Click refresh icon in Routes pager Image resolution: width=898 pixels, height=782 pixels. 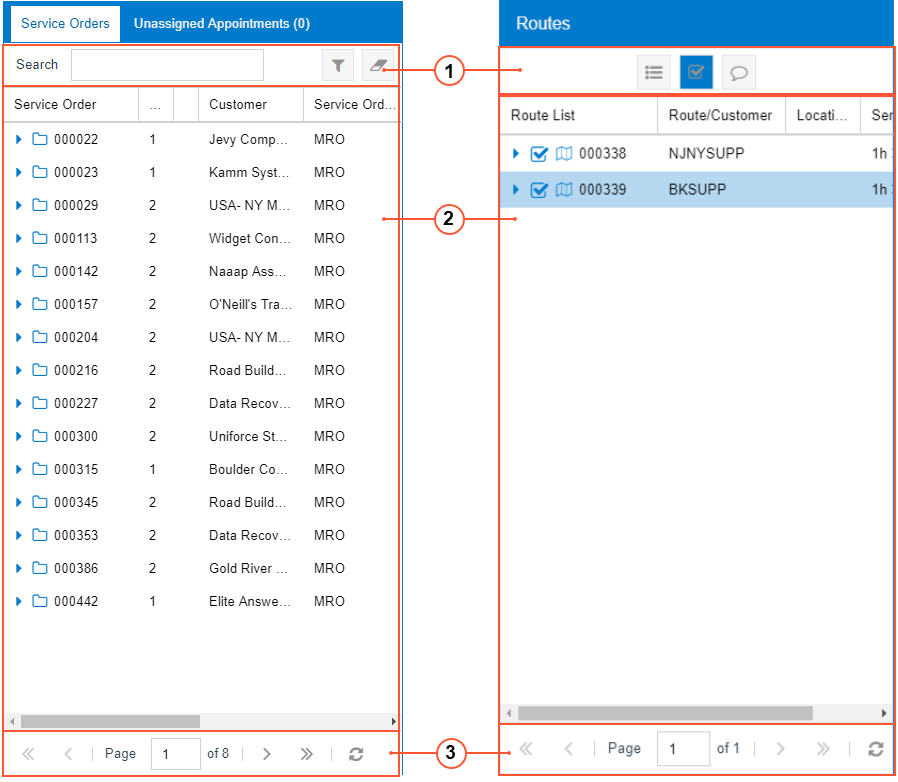(875, 749)
